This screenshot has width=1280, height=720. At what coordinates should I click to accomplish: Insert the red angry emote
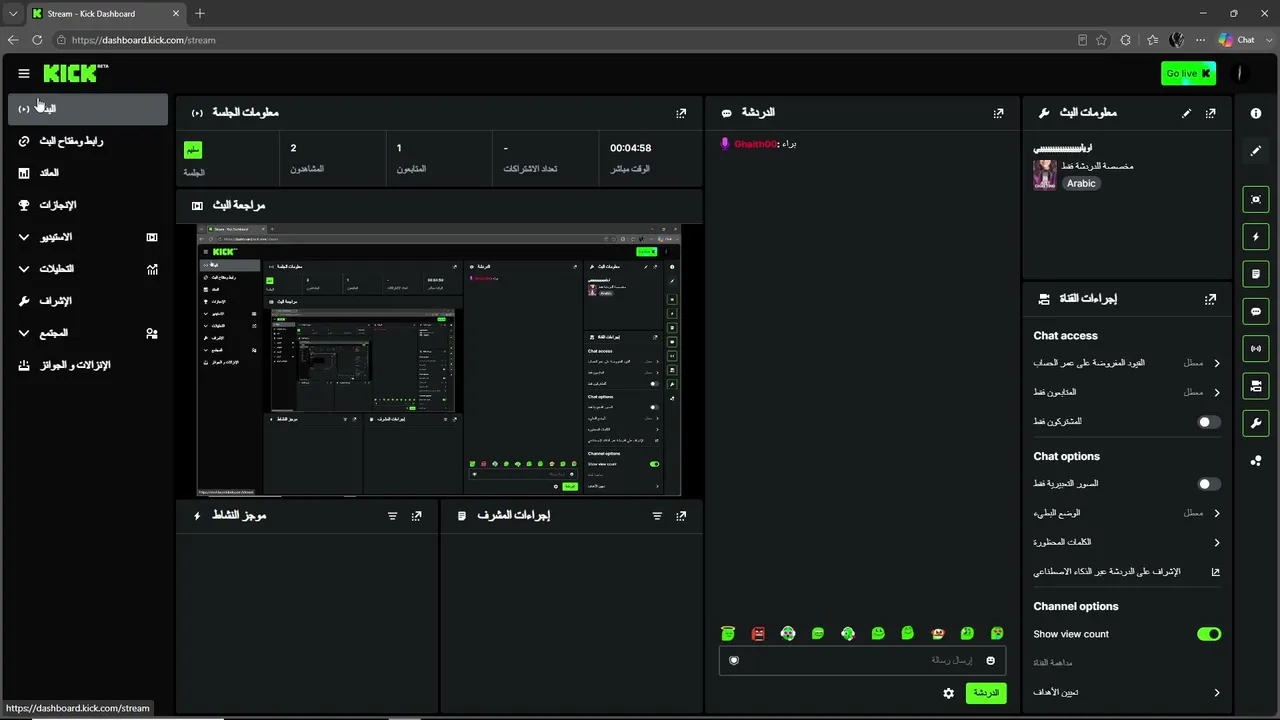(758, 633)
